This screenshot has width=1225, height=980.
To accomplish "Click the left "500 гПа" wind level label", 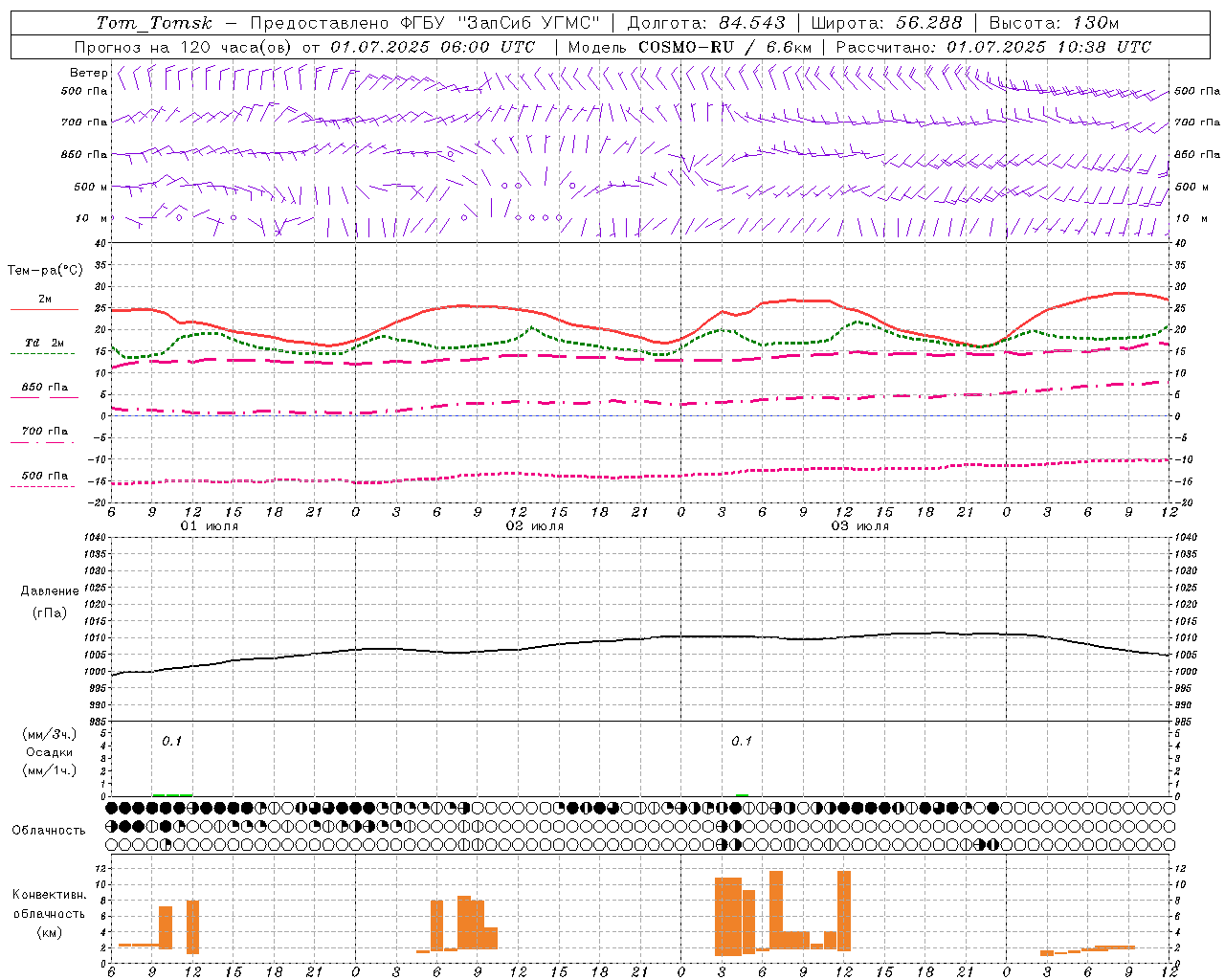I will (x=84, y=91).
